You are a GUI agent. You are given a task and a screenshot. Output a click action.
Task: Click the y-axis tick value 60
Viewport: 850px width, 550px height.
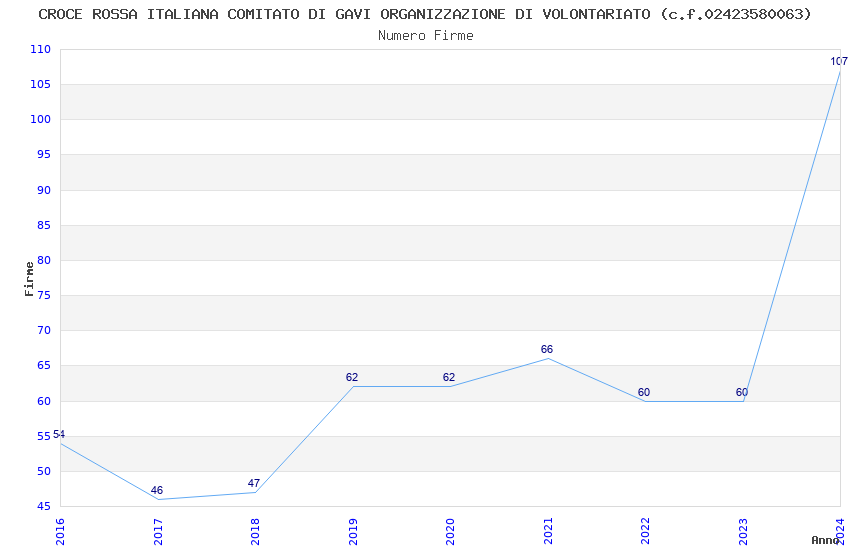(44, 401)
